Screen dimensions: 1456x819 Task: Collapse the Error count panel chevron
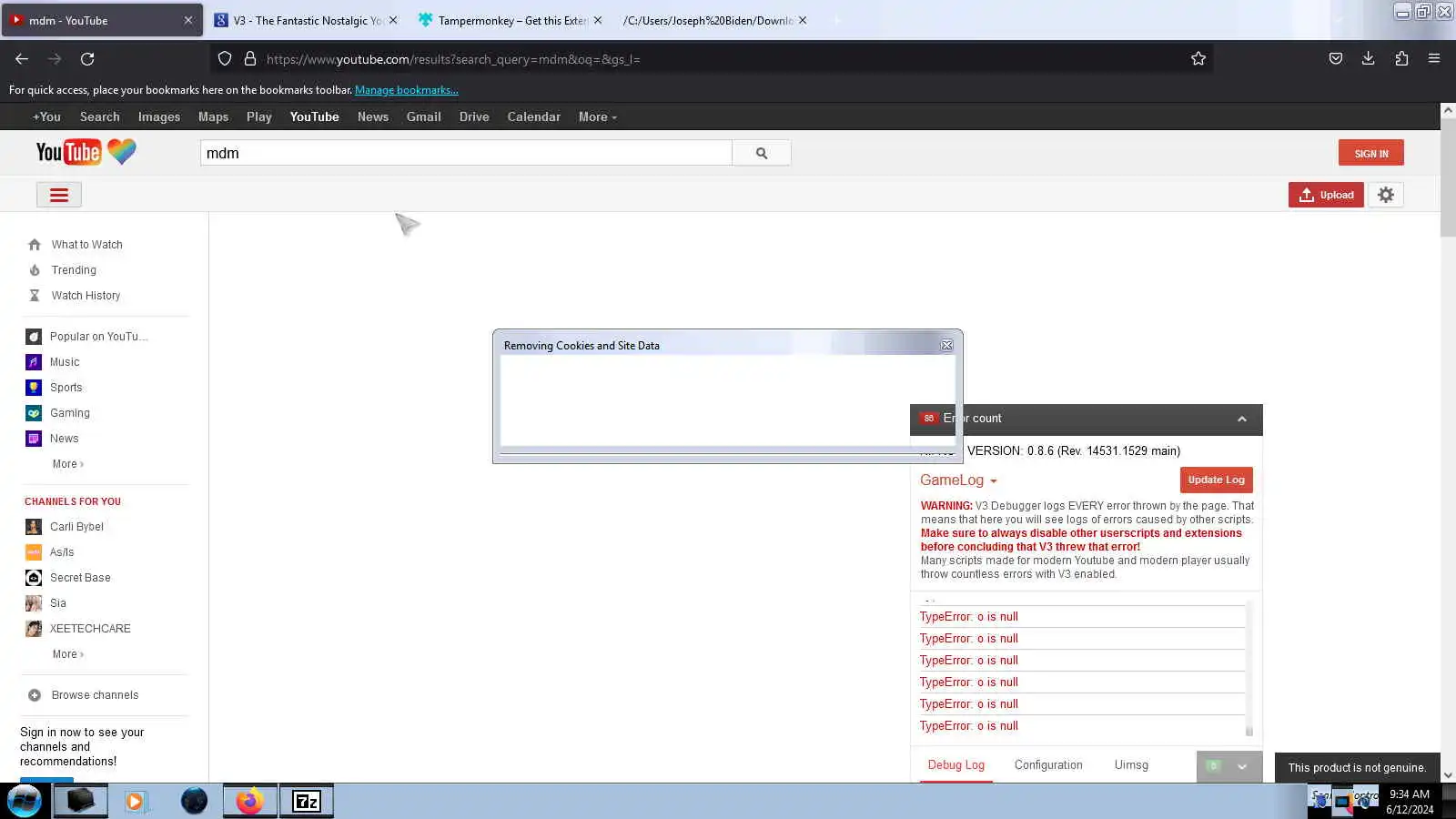coord(1242,419)
